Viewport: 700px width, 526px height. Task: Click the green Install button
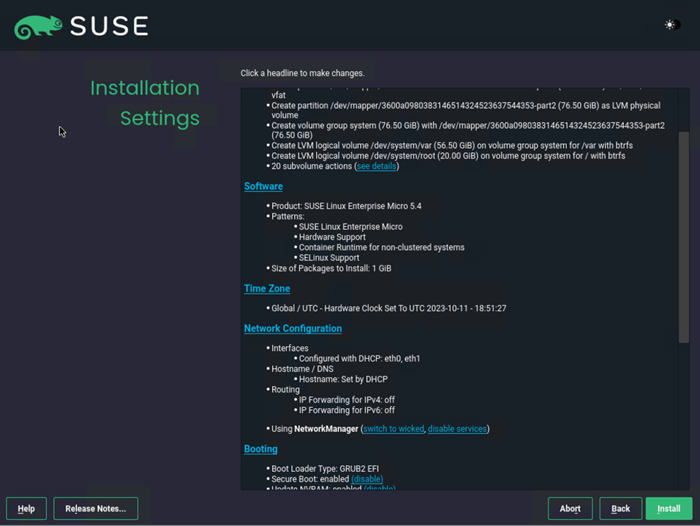click(x=669, y=509)
